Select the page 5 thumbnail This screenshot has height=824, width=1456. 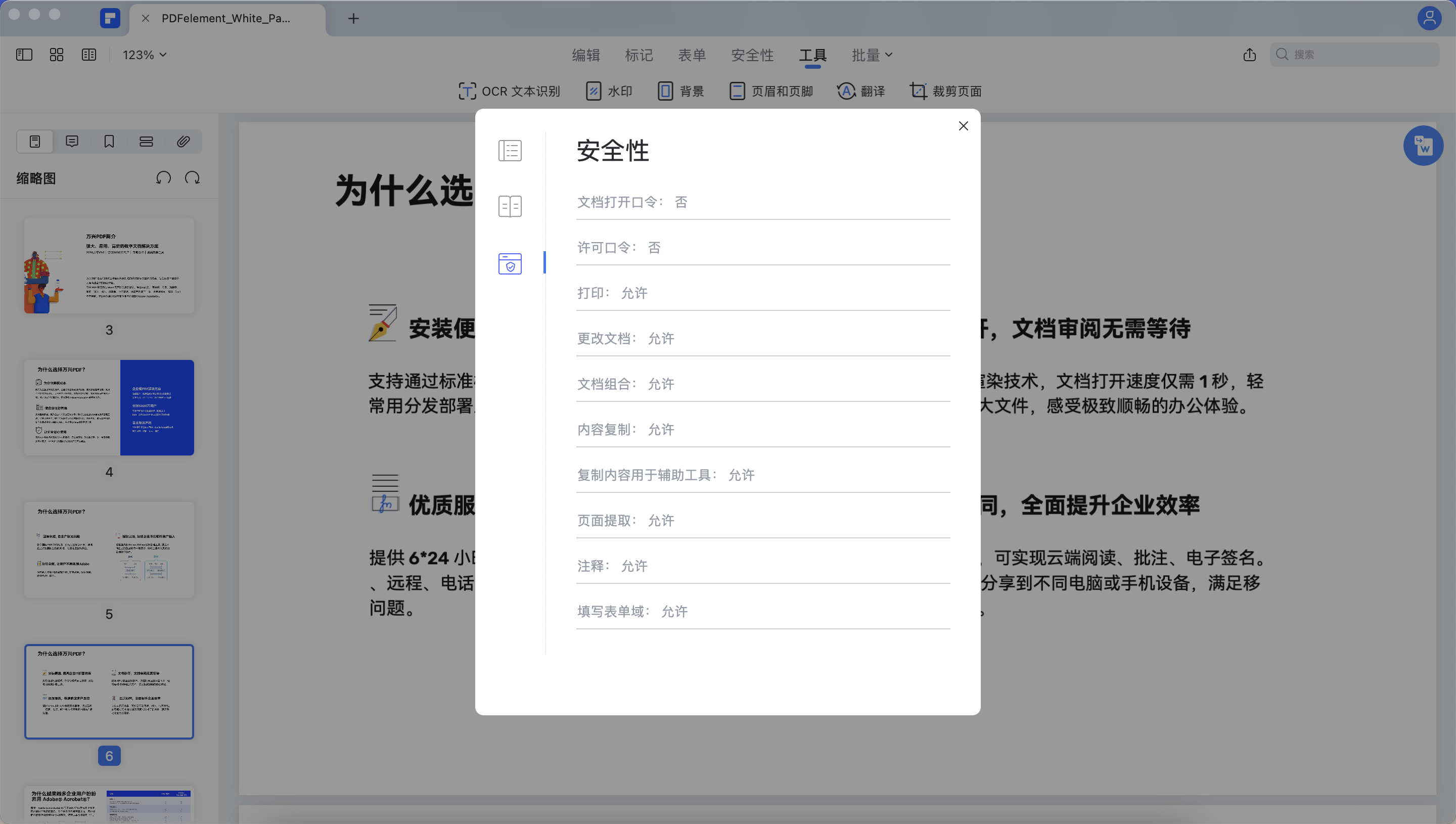pyautogui.click(x=109, y=549)
